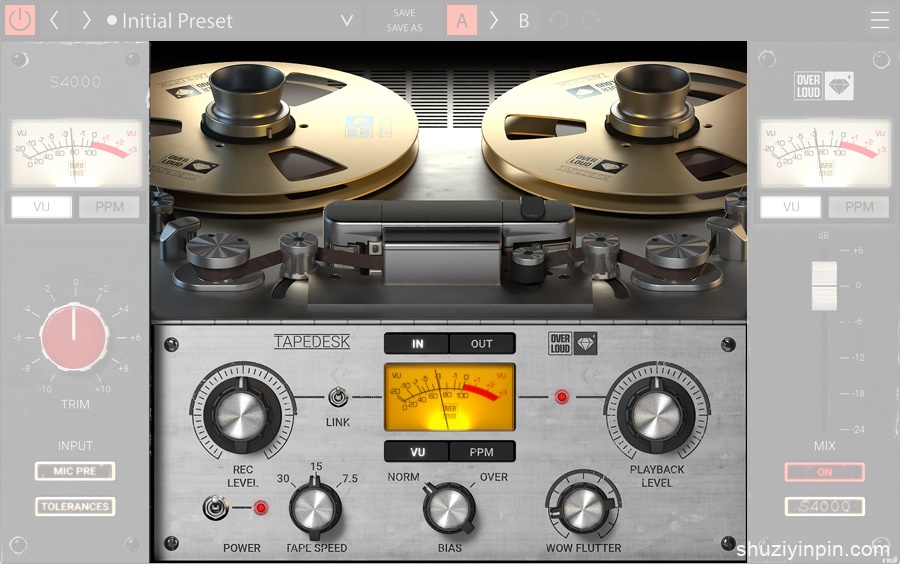Flip the LINK toggle switch
Viewport: 900px width, 564px height.
coord(338,396)
